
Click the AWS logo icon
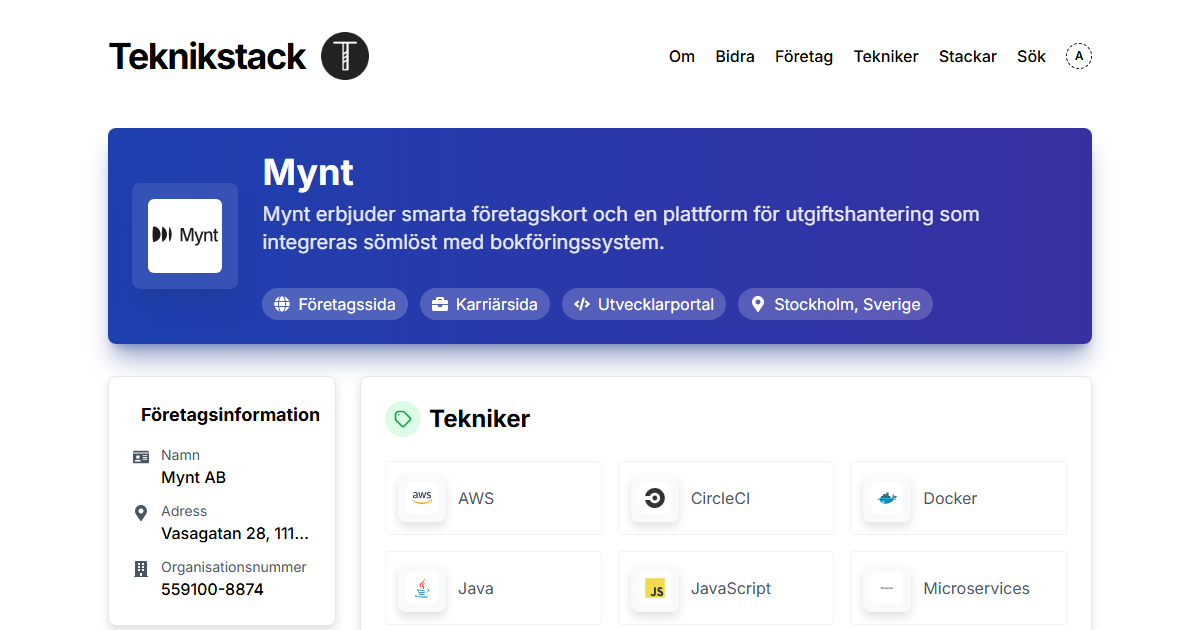pyautogui.click(x=422, y=498)
